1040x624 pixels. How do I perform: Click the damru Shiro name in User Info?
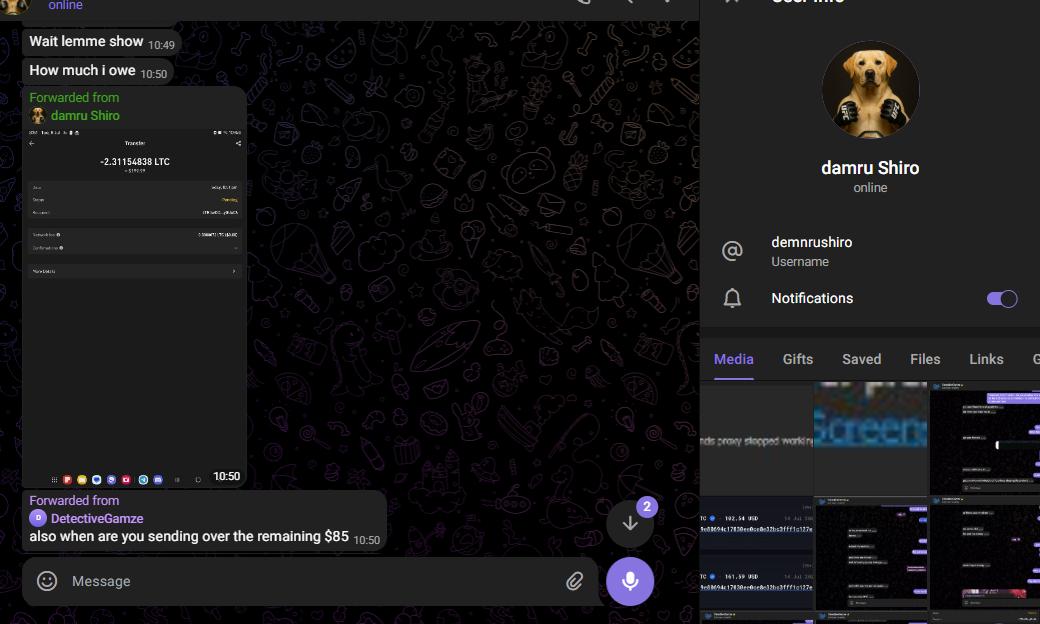pyautogui.click(x=870, y=168)
